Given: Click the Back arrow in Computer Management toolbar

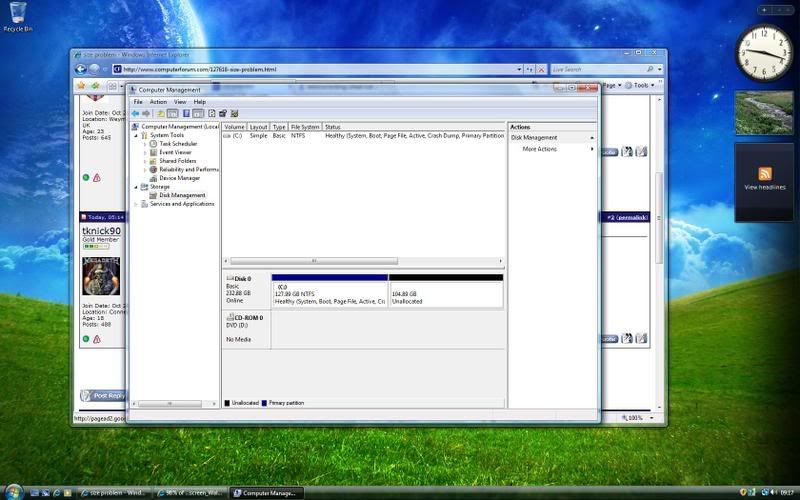Looking at the screenshot, I should pyautogui.click(x=135, y=114).
